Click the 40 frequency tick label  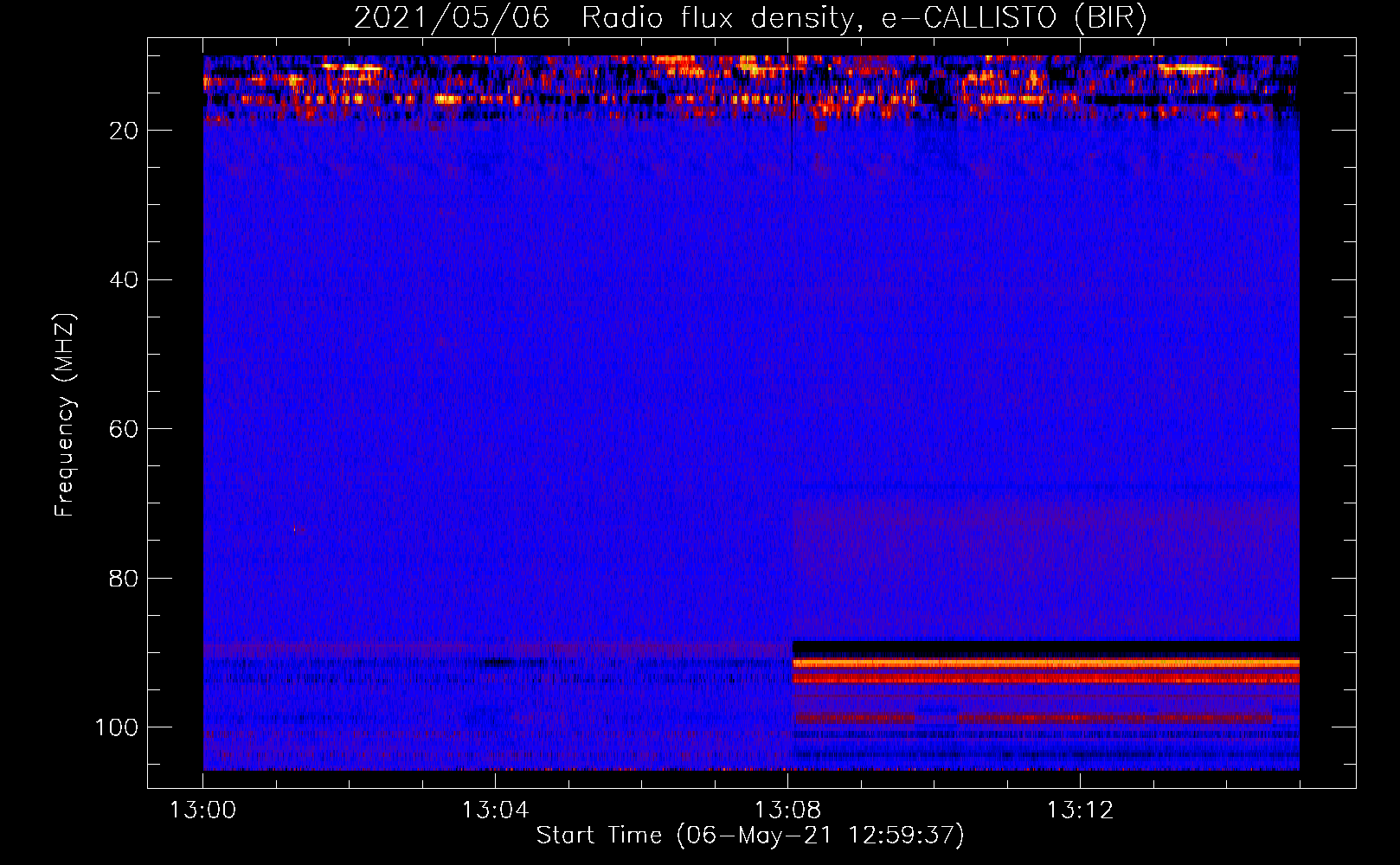pos(124,280)
